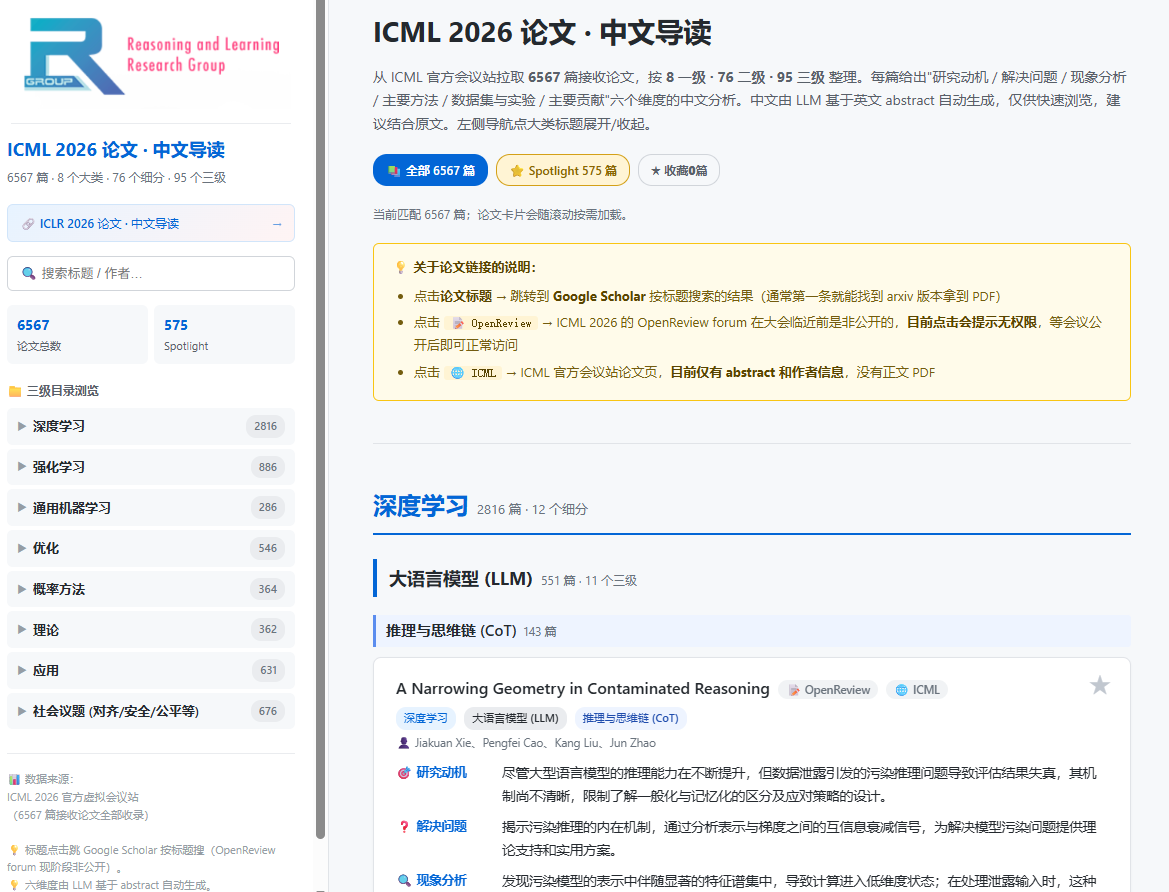1169x892 pixels.
Task: Click the arrow on the ICLR 2026 link
Action: pyautogui.click(x=277, y=224)
